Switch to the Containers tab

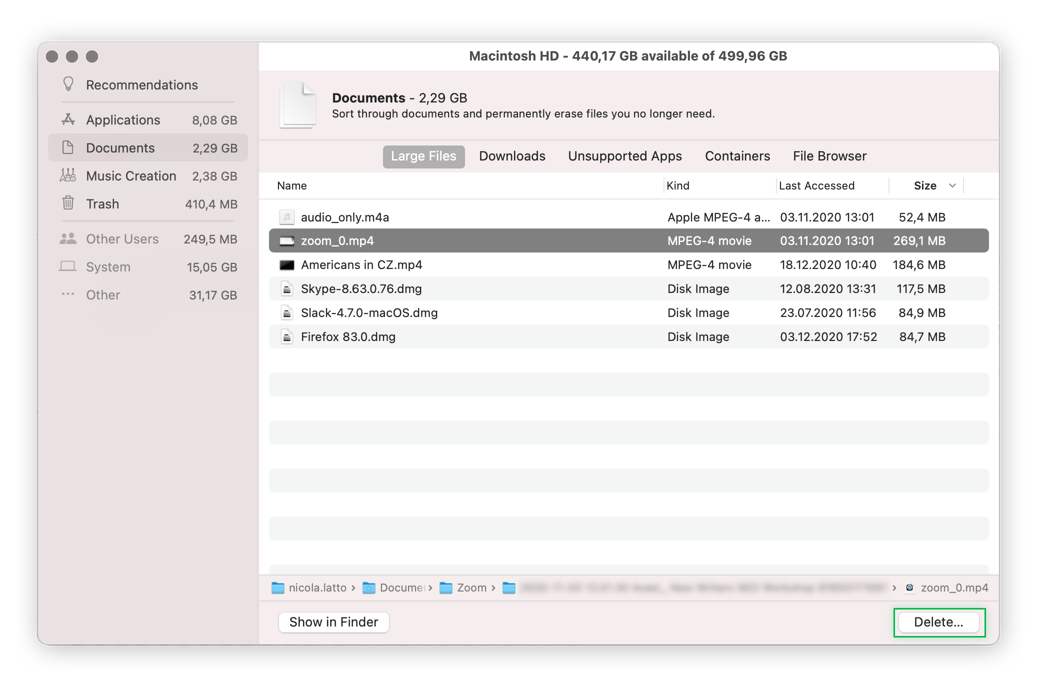pos(737,156)
